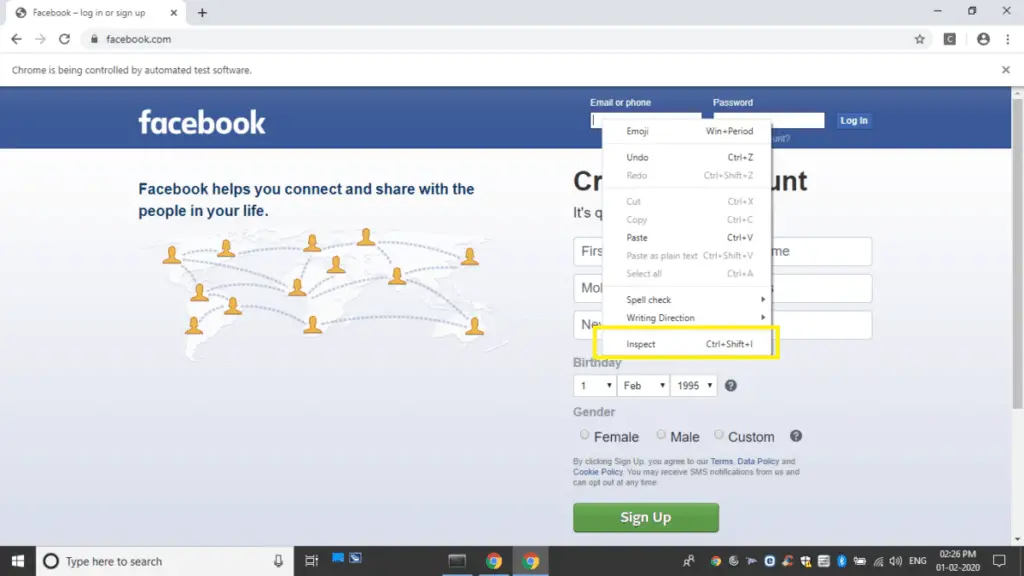
Task: Open the active Chrome taskbar window
Action: [530, 561]
